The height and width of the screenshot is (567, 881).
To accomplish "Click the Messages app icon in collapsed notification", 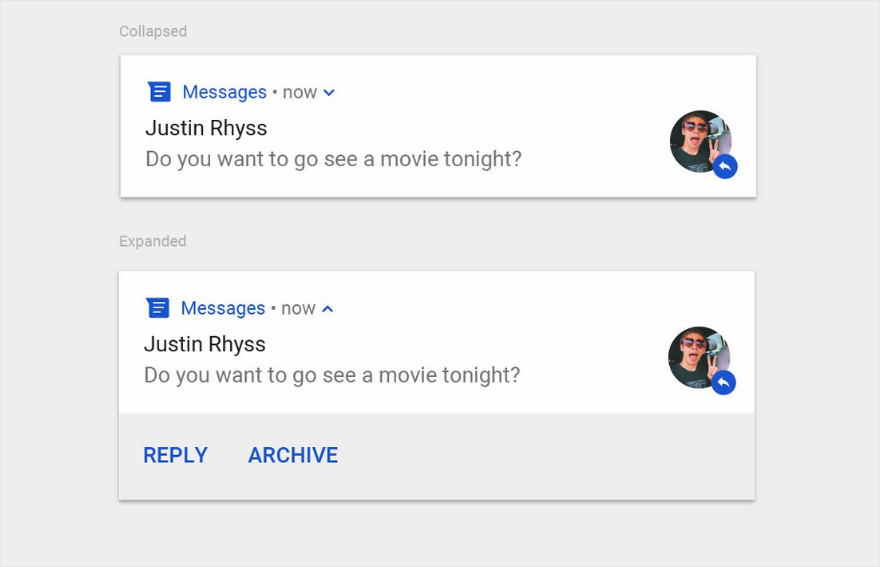I will tap(159, 92).
